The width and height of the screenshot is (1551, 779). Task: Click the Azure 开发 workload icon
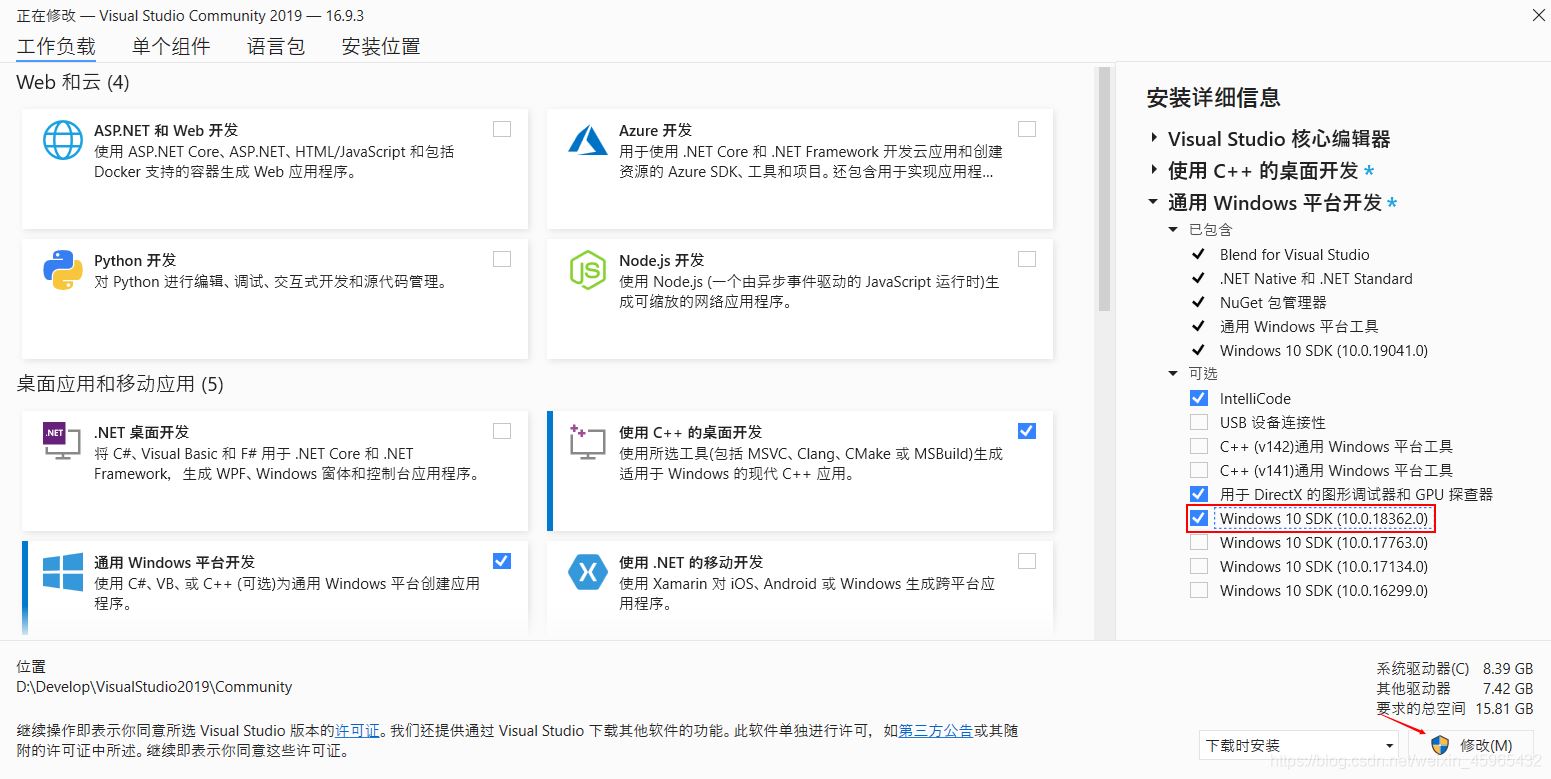(587, 140)
